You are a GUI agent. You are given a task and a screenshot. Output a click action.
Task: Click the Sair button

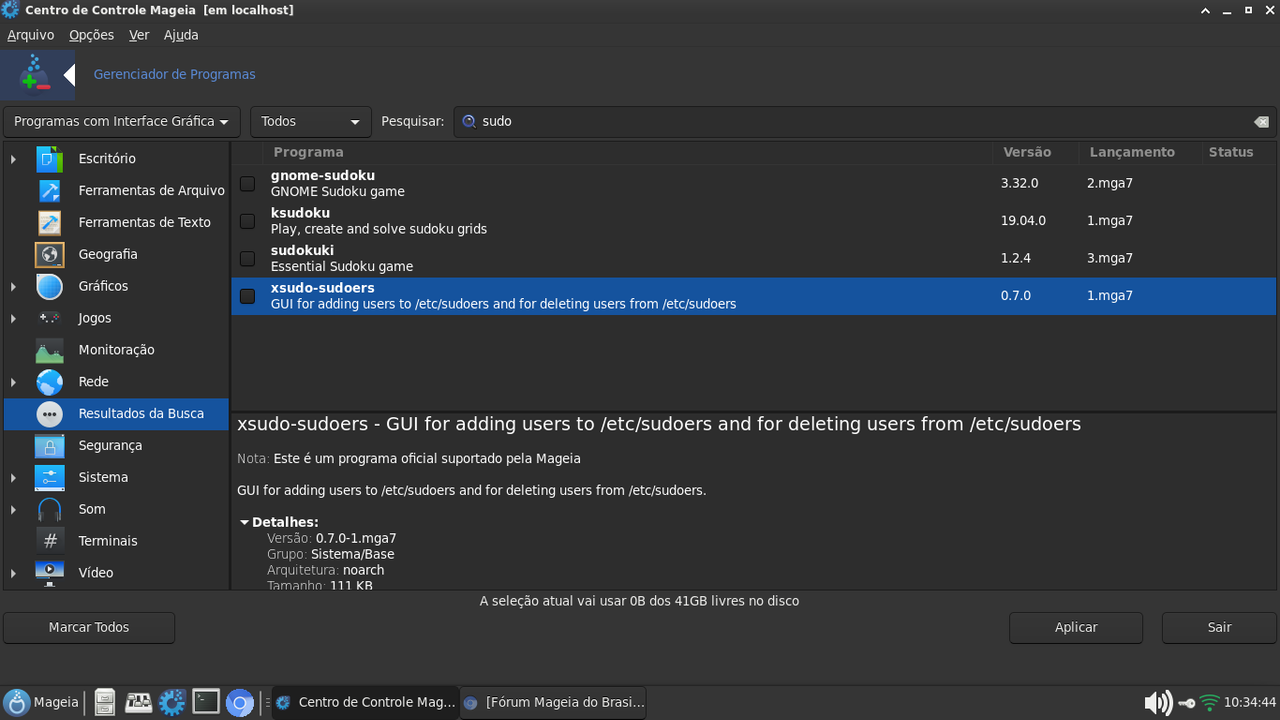tap(1219, 628)
